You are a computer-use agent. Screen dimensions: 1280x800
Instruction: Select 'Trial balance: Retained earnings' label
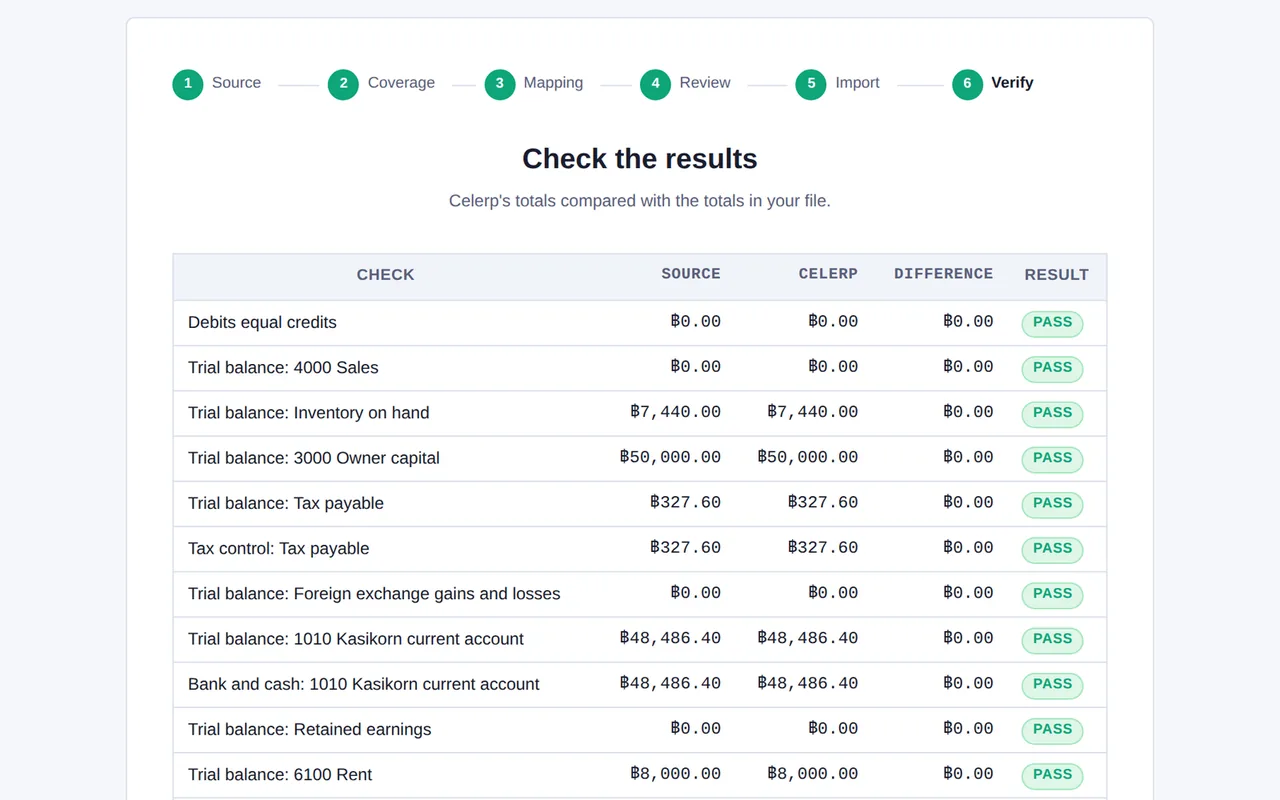[310, 730]
